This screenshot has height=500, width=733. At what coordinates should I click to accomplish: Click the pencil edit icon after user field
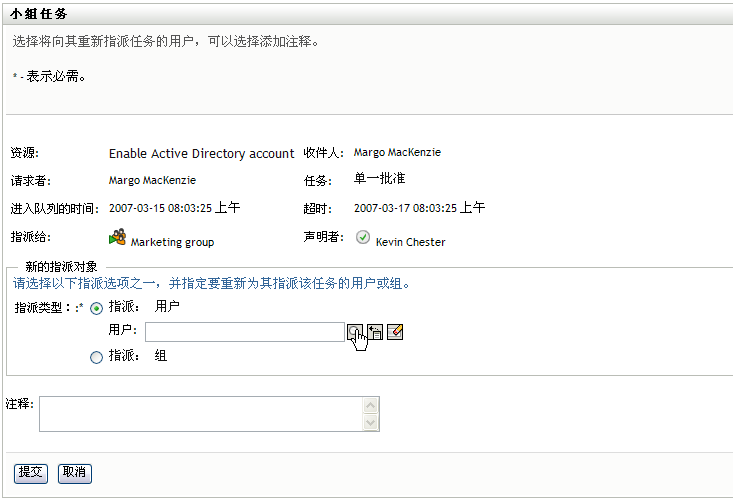click(395, 332)
